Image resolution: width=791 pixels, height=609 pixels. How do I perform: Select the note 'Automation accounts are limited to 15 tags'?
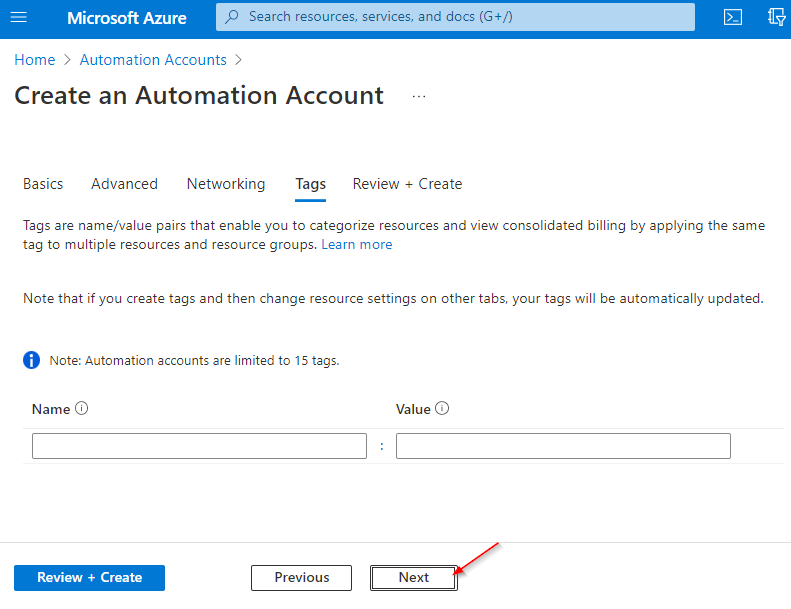[194, 361]
